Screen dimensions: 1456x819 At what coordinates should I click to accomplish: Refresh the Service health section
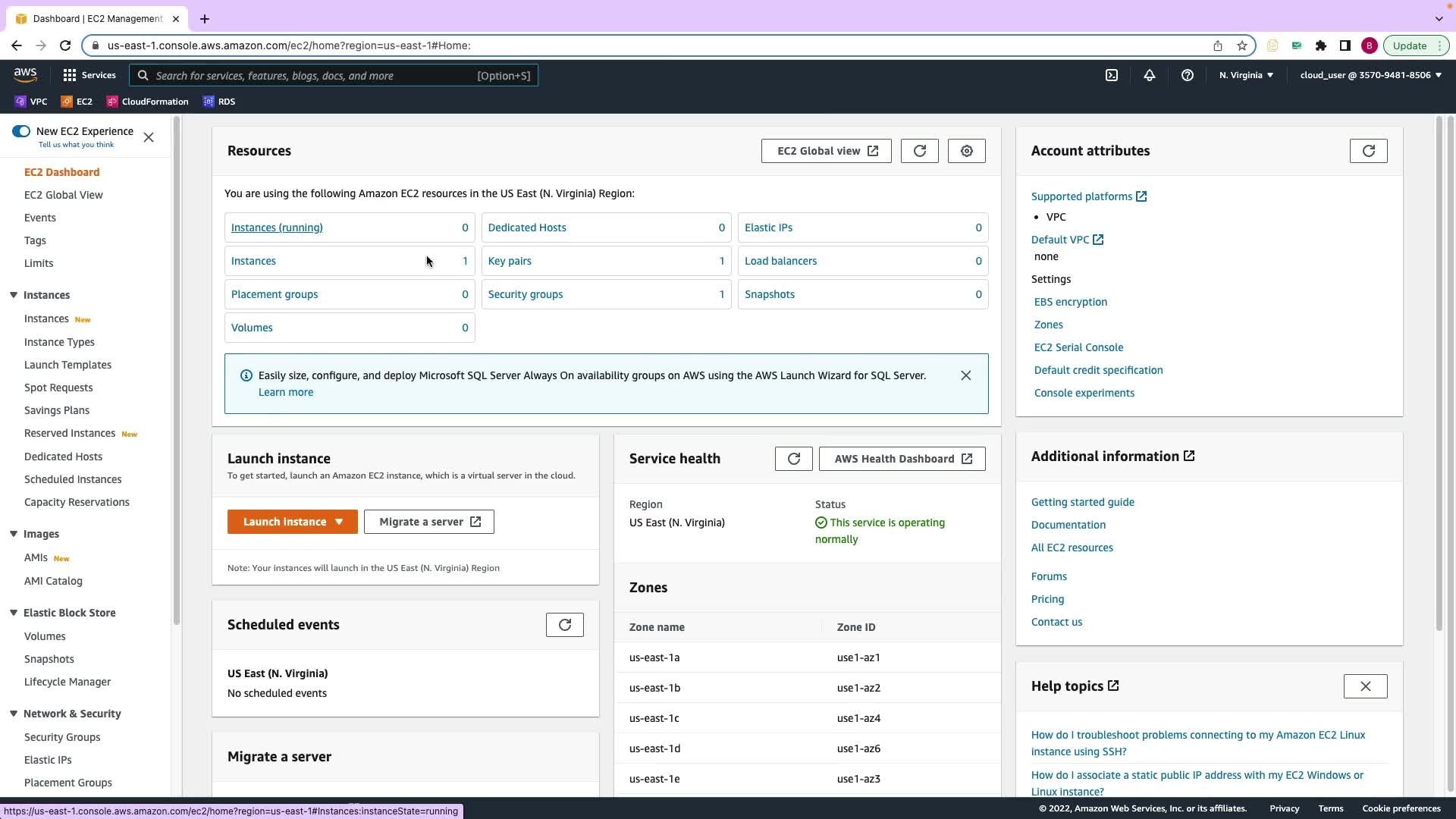(793, 459)
